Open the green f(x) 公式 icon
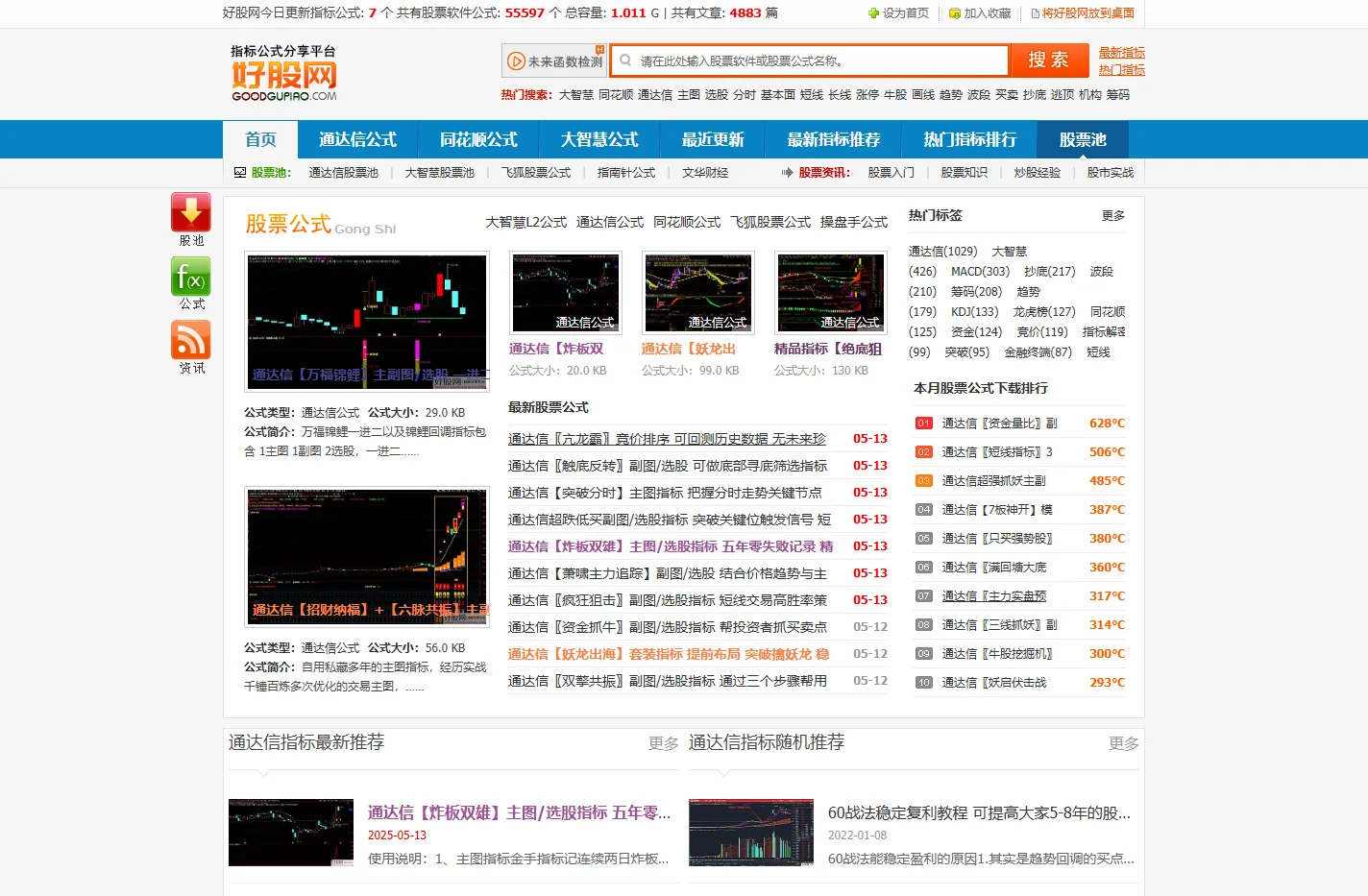 coord(191,277)
